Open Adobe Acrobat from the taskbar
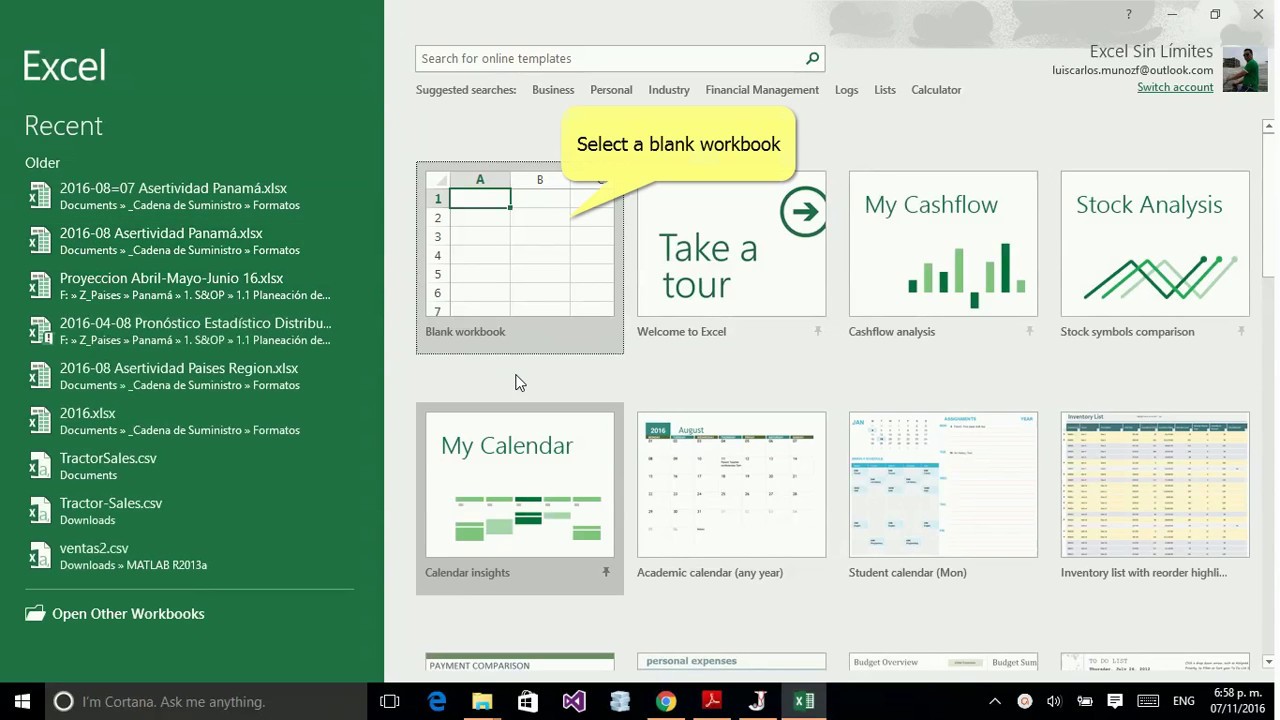The height and width of the screenshot is (720, 1280). coord(712,701)
